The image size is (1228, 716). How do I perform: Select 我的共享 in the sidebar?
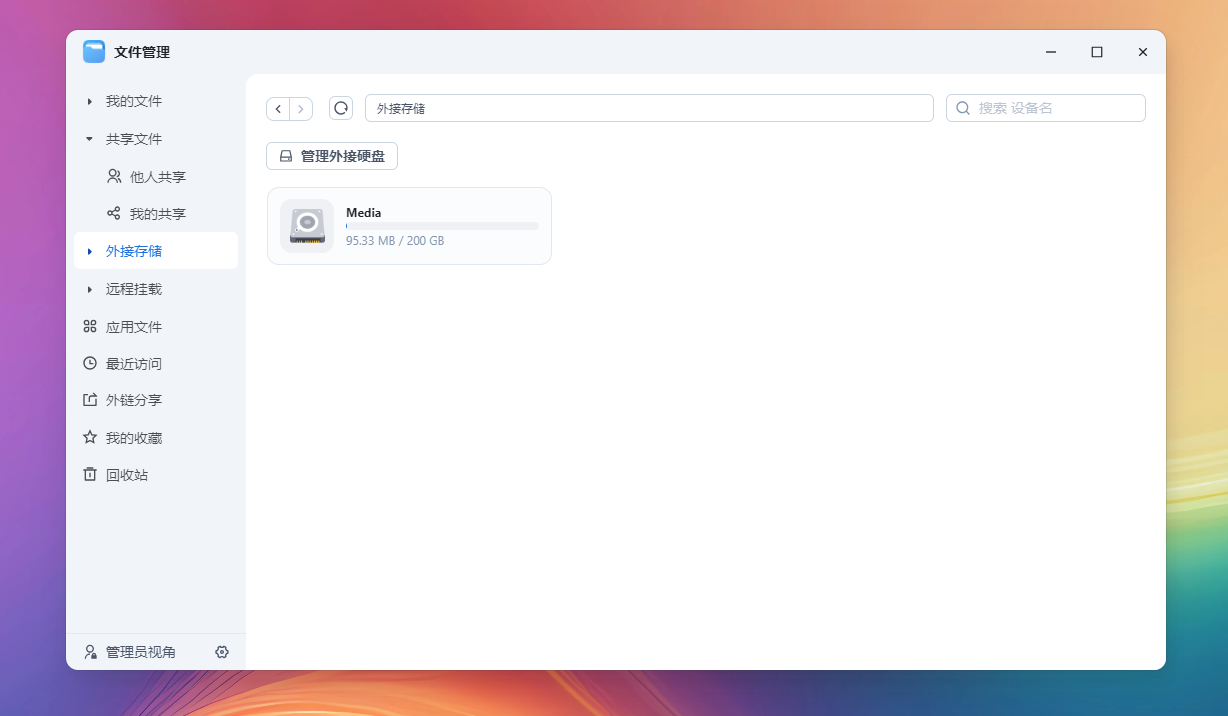(157, 214)
